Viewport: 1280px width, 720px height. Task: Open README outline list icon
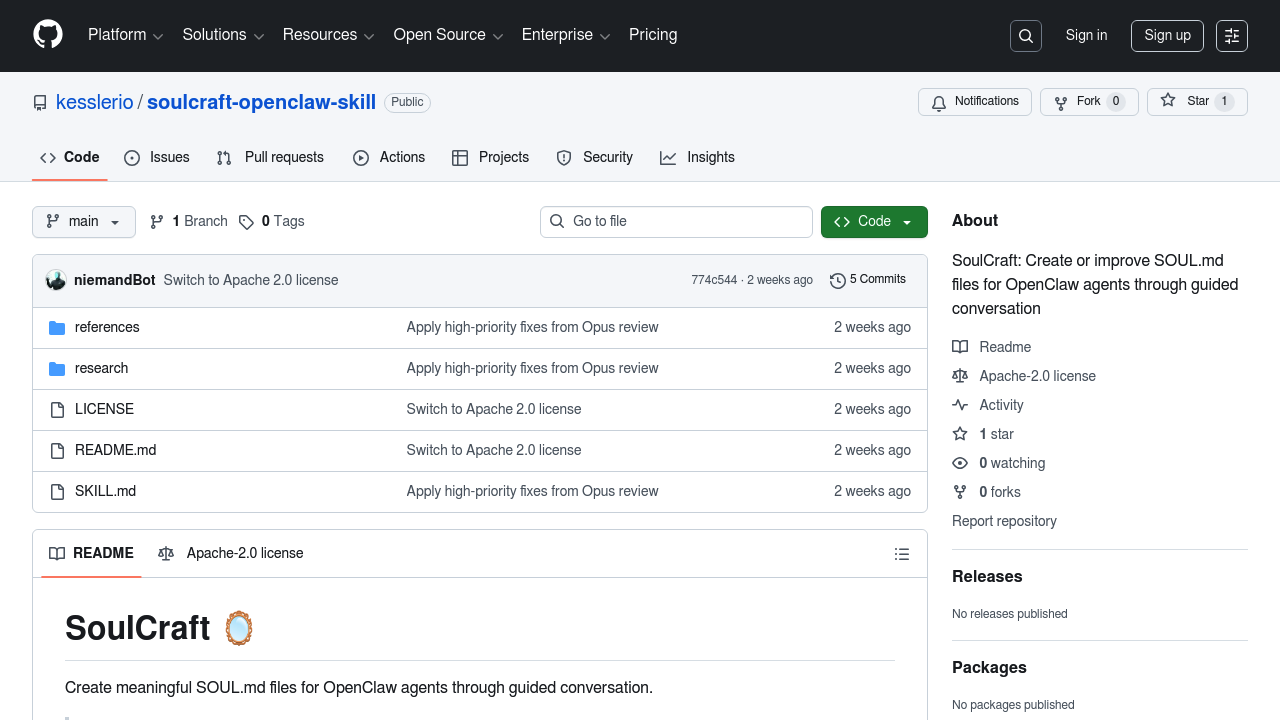(x=902, y=554)
